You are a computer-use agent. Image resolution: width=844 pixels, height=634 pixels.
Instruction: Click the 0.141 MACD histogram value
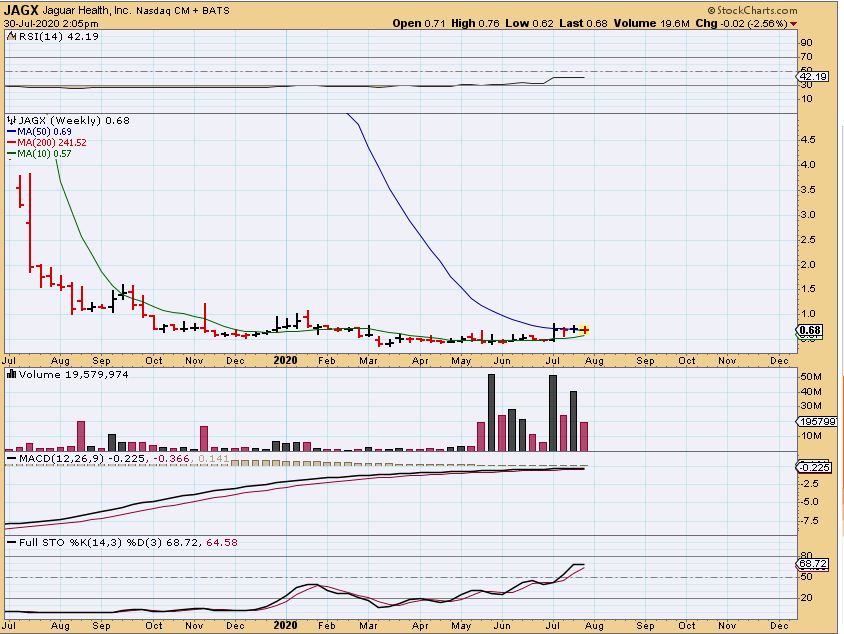point(214,459)
